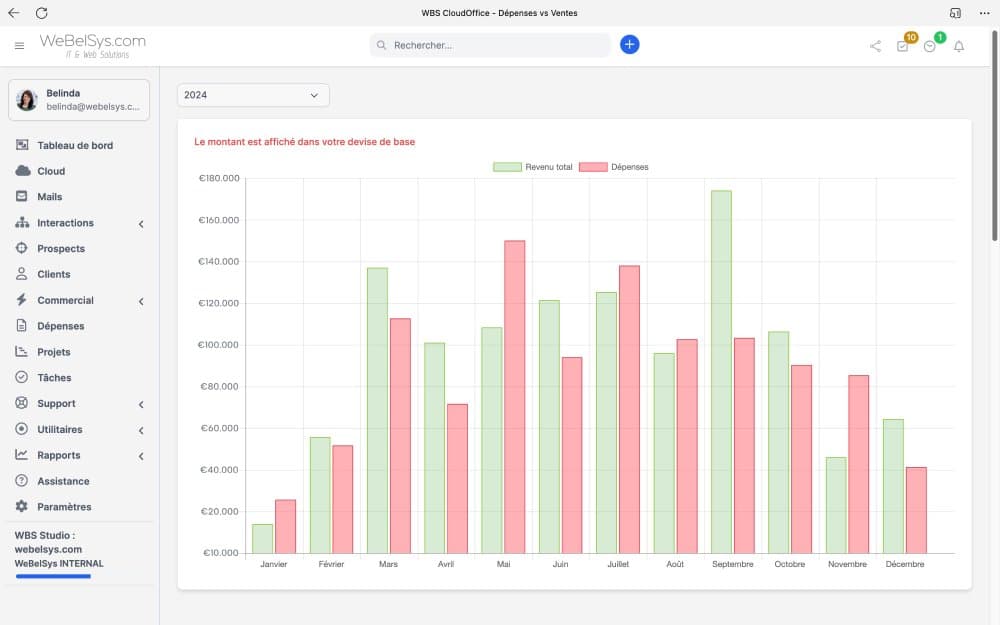Click the WeBelSys.com logo link
This screenshot has width=1000, height=625.
[x=92, y=45]
